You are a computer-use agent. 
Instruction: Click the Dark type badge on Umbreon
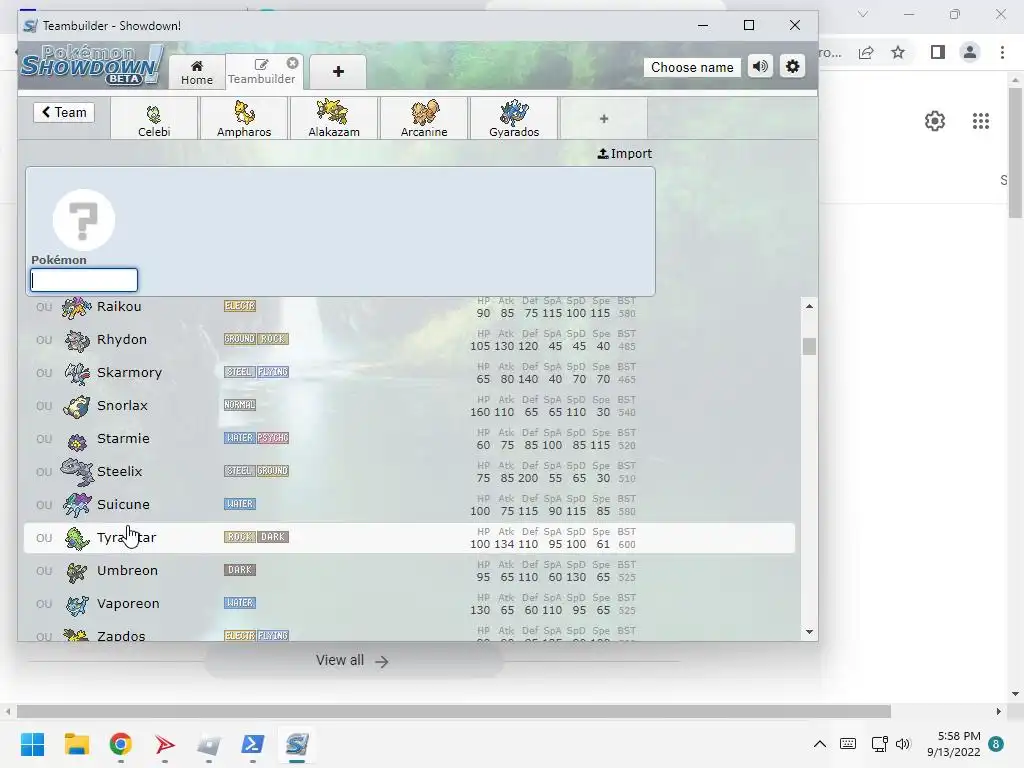(240, 569)
